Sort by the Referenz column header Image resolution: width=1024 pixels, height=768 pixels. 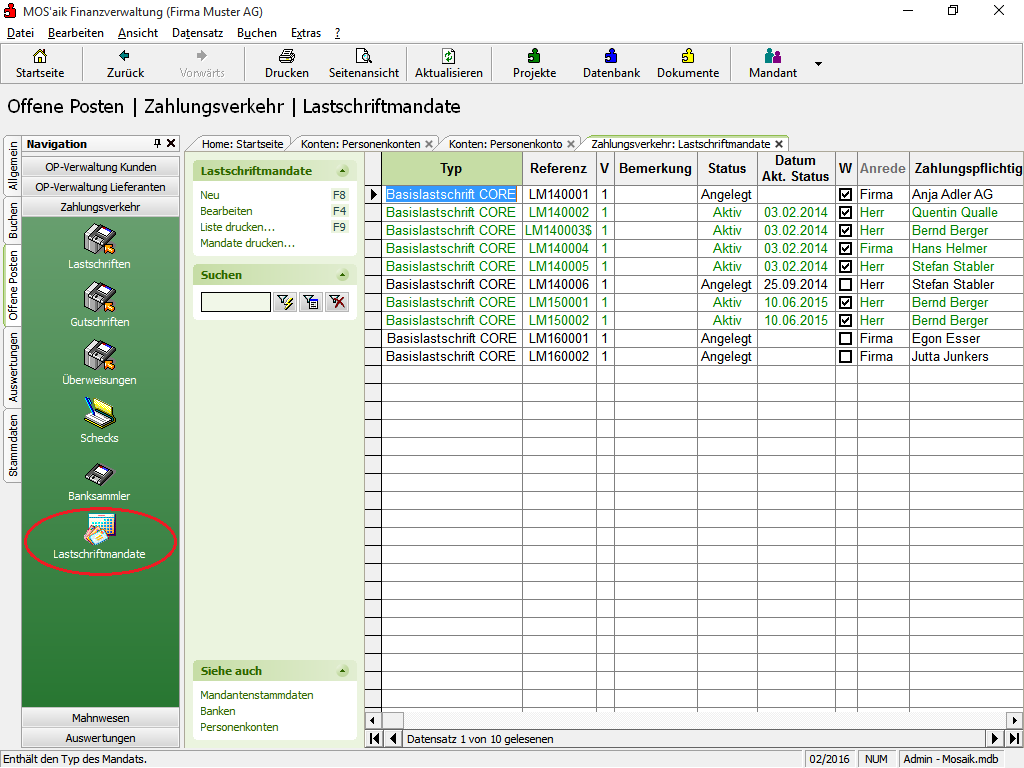pos(558,168)
